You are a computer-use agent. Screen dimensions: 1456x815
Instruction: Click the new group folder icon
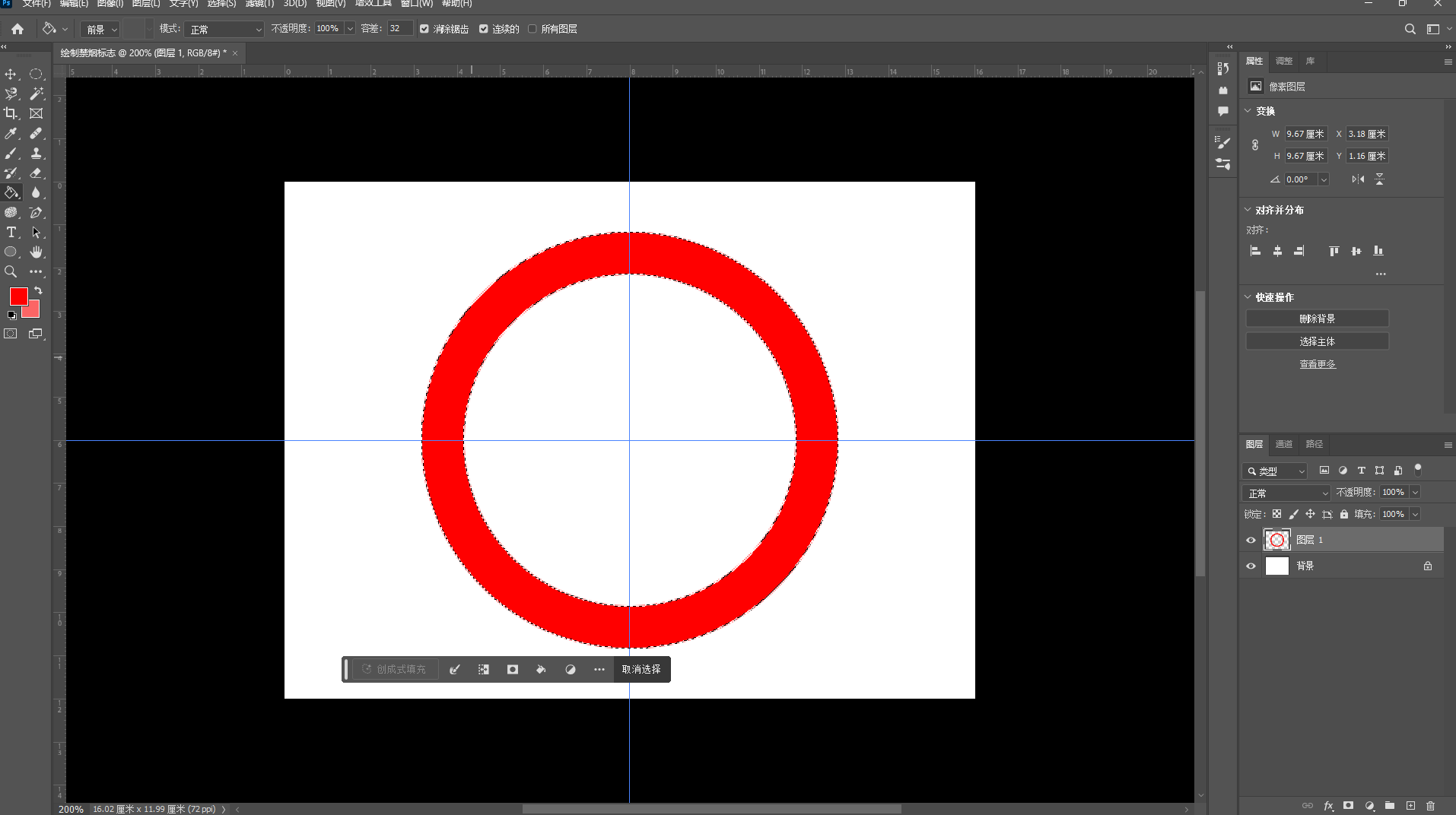[1390, 806]
